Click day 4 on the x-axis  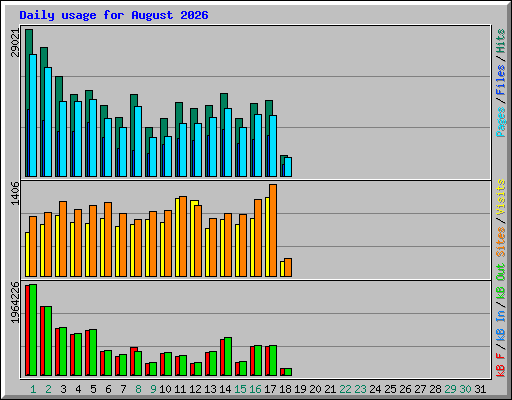78,389
